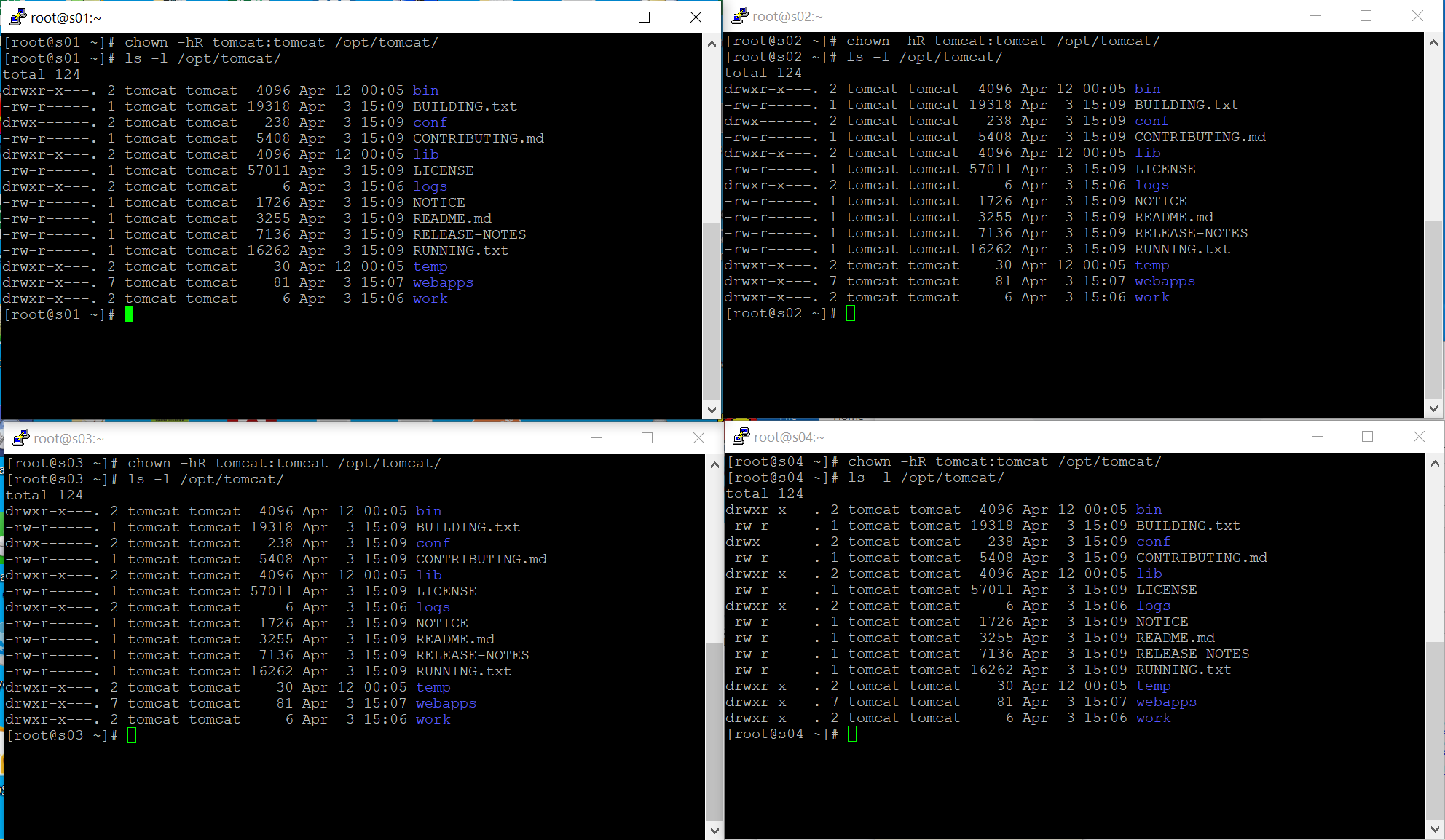
Task: Close the root@s02 terminal window
Action: [1417, 15]
